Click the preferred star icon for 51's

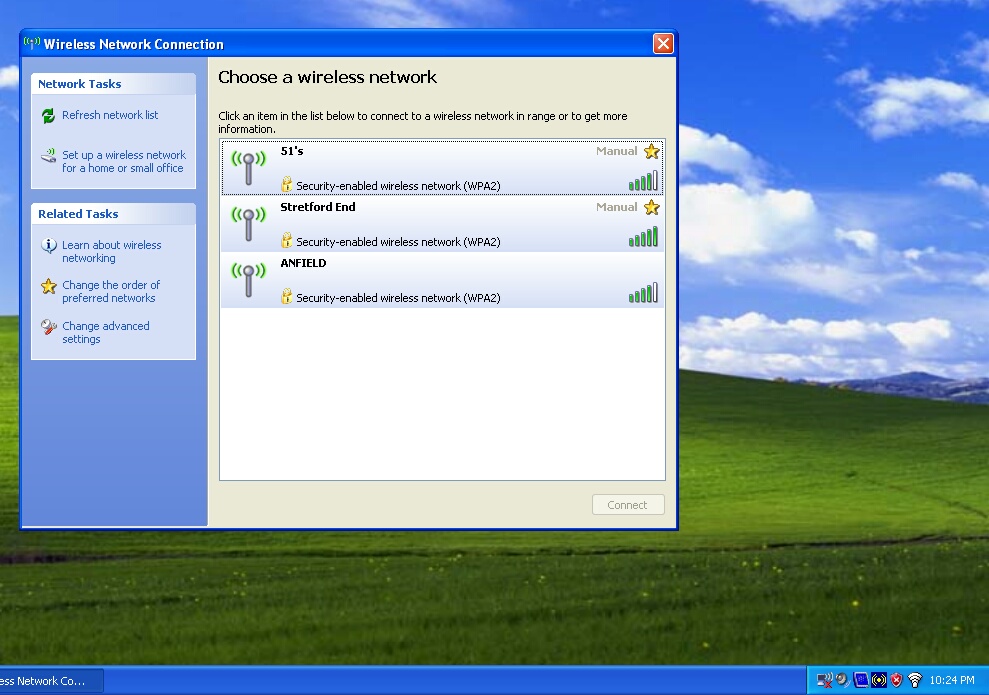pyautogui.click(x=652, y=151)
